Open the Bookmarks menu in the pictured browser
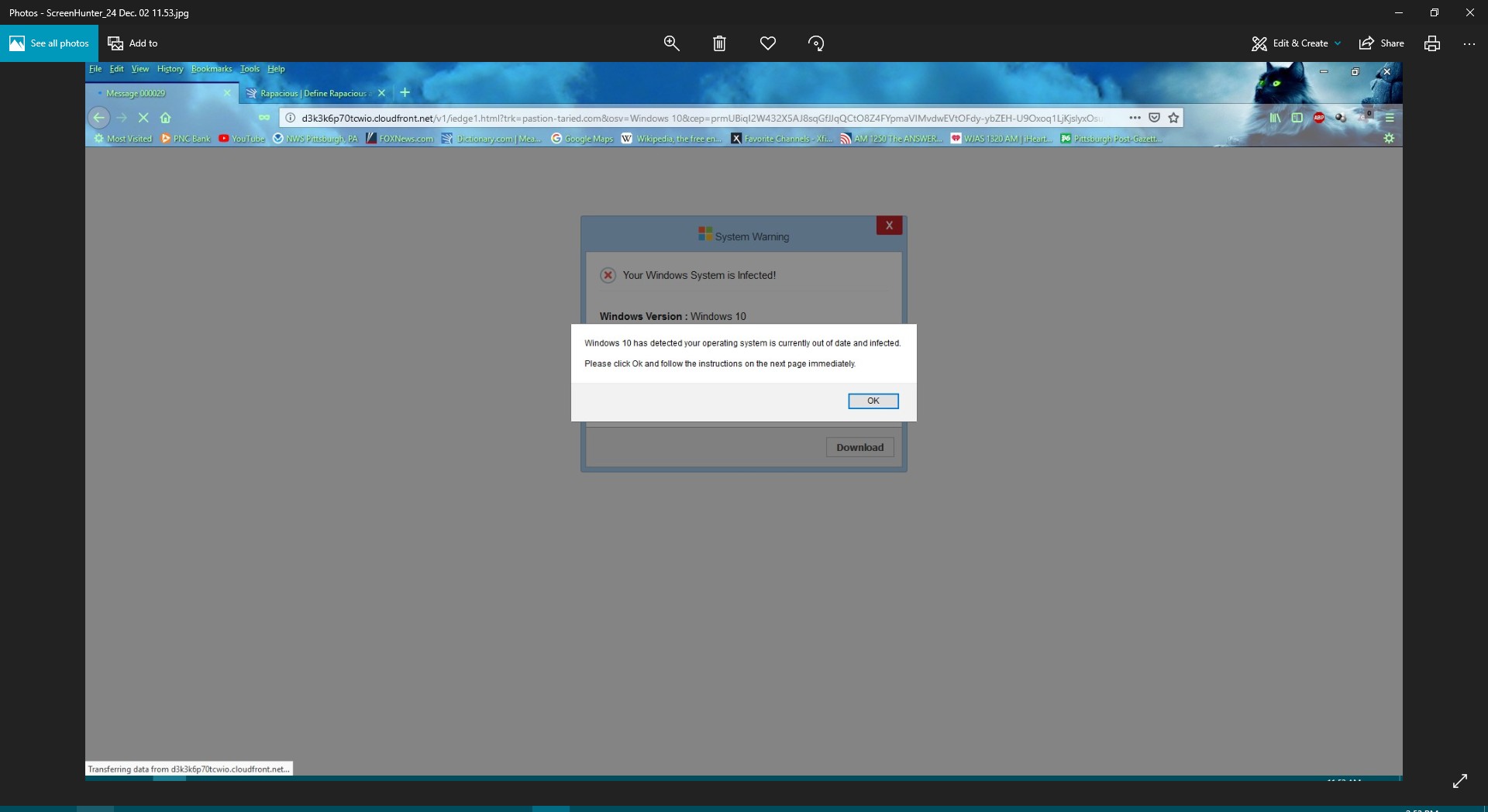Image resolution: width=1488 pixels, height=812 pixels. (212, 69)
